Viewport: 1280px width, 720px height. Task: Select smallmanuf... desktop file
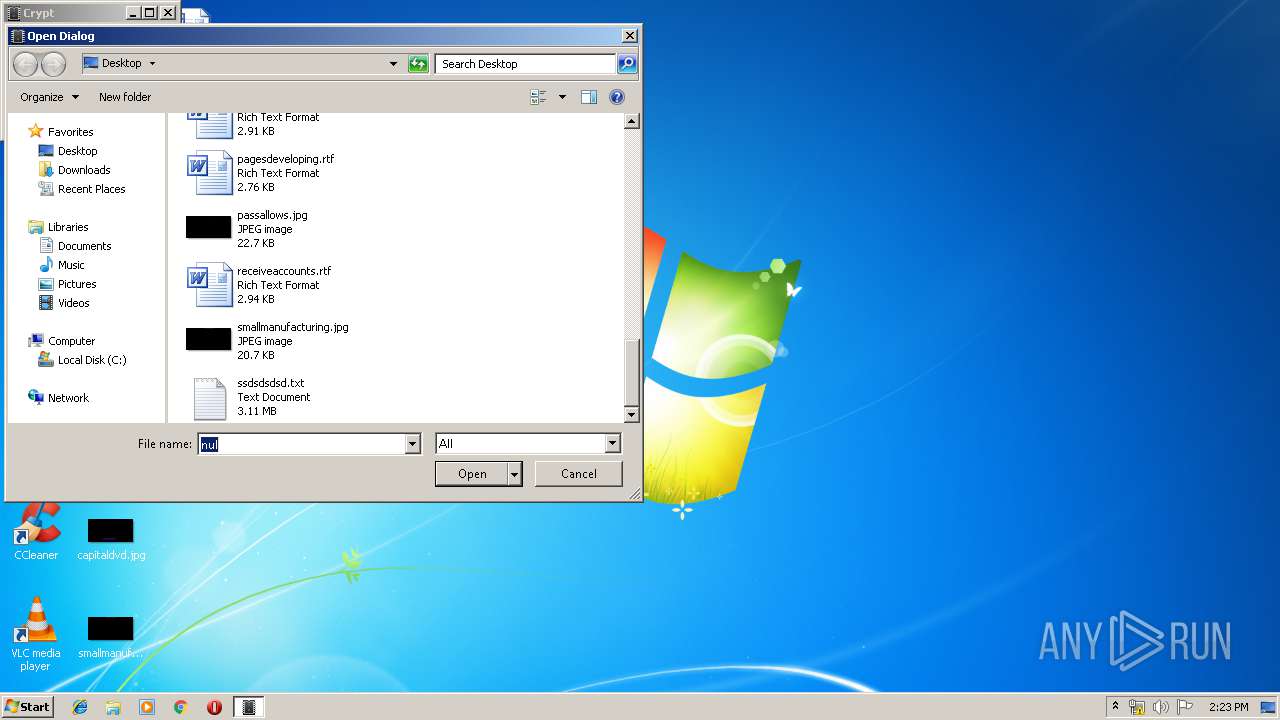[110, 638]
